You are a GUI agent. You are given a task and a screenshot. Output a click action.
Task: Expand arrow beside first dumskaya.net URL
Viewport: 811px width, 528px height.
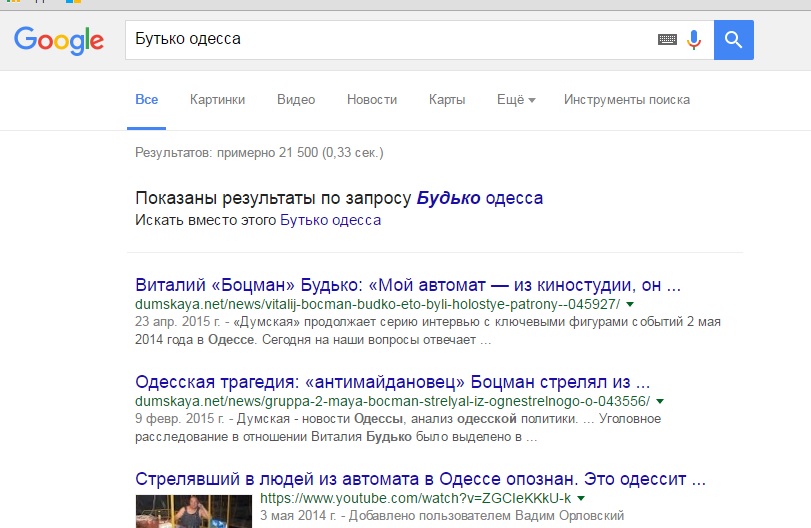[630, 304]
